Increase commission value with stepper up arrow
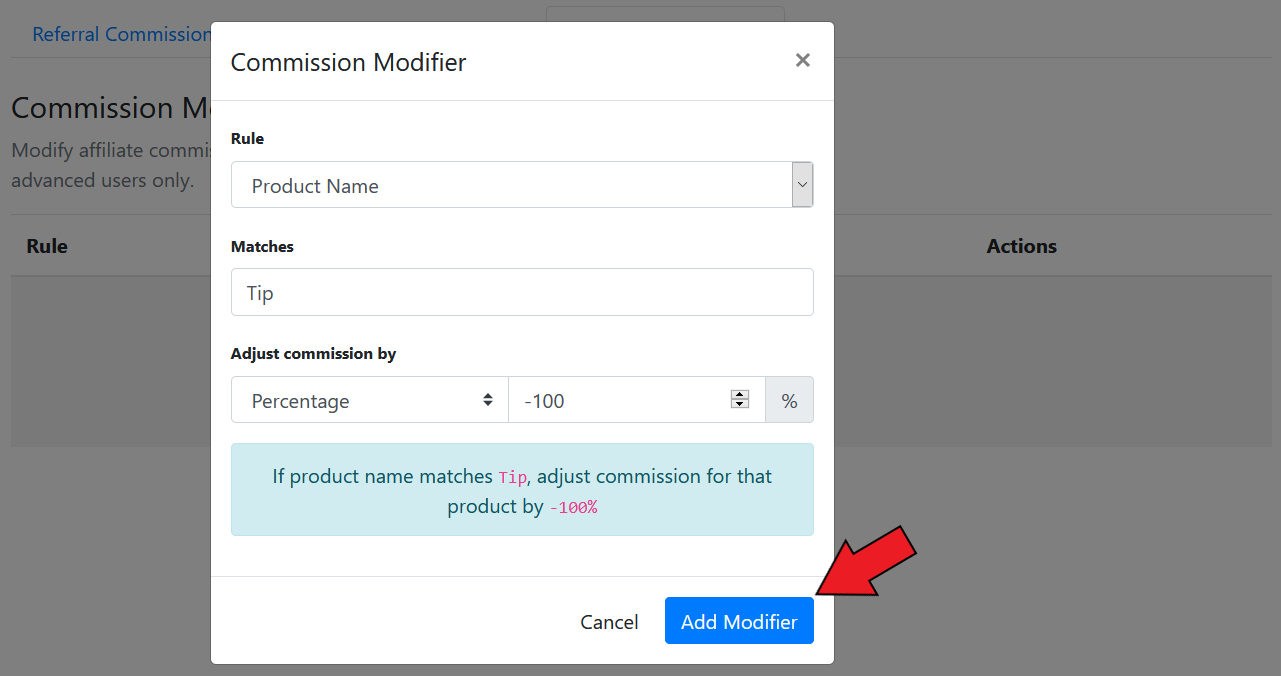This screenshot has height=676, width=1281. click(x=740, y=395)
